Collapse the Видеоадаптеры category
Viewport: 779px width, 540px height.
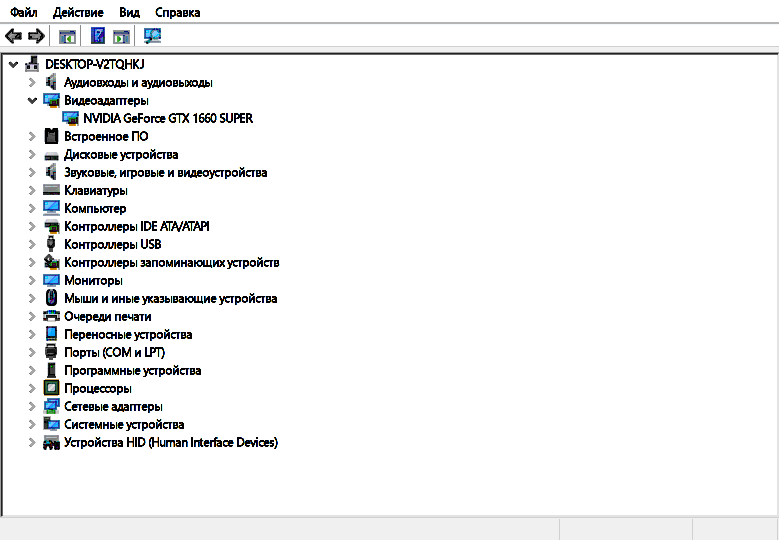(x=32, y=100)
